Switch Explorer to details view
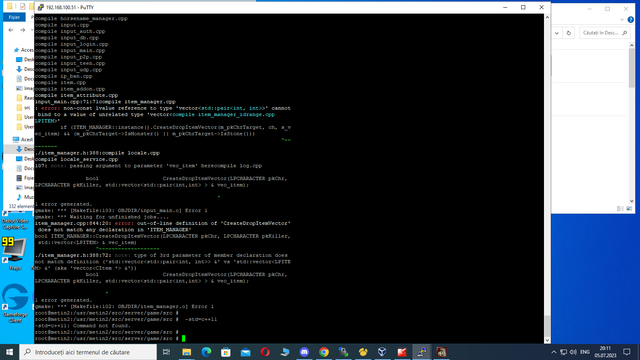This screenshot has width=640, height=360. point(620,209)
